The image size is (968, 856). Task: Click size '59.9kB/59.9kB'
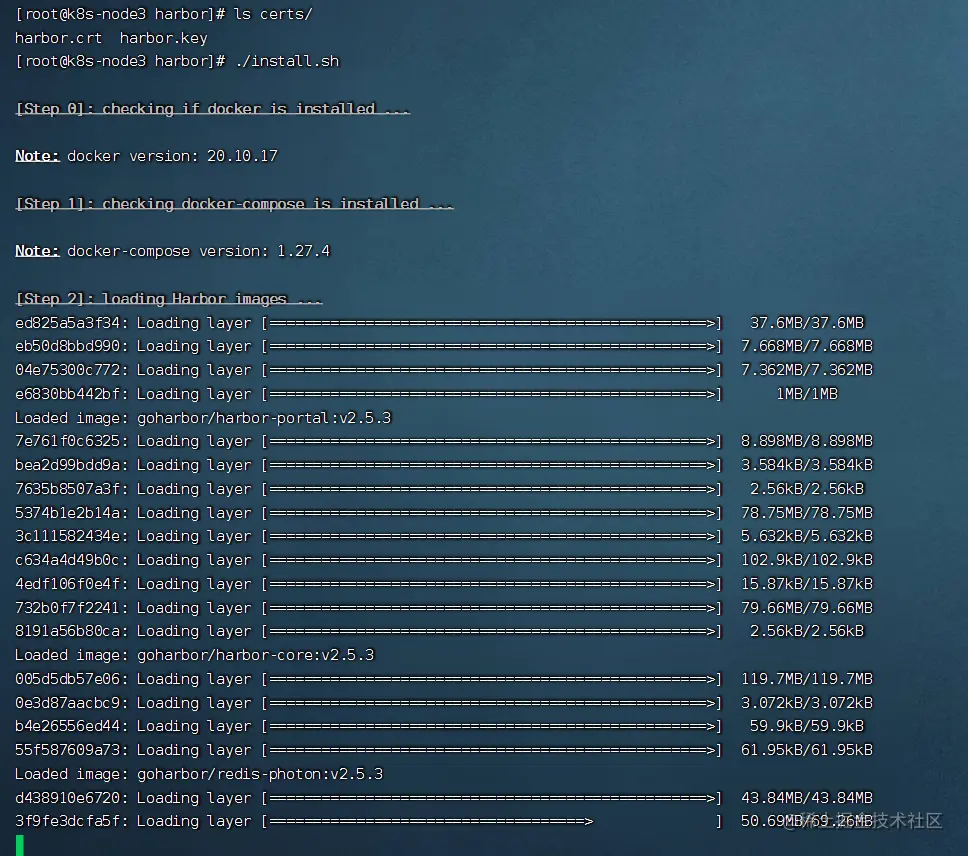[807, 726]
